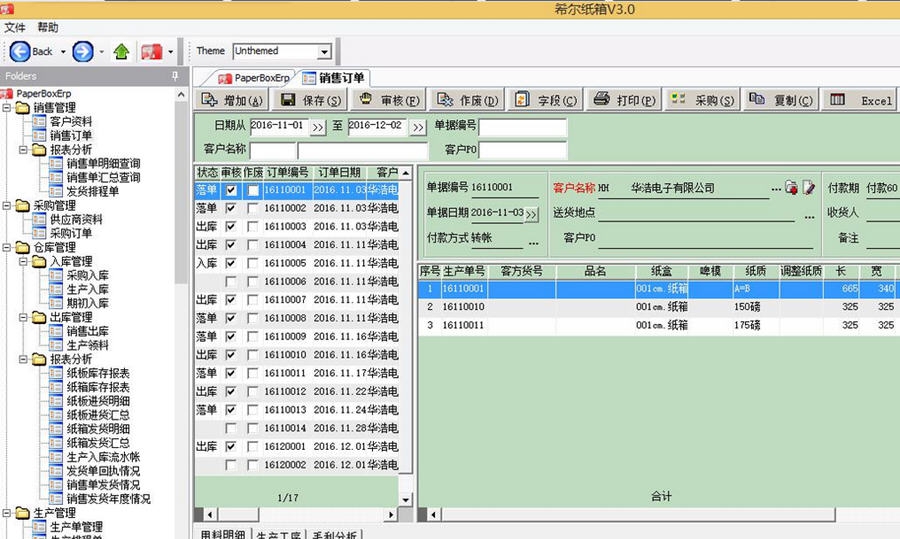Screen dimensions: 900x539
Task: Click the 审核(E) audit button
Action: click(389, 100)
